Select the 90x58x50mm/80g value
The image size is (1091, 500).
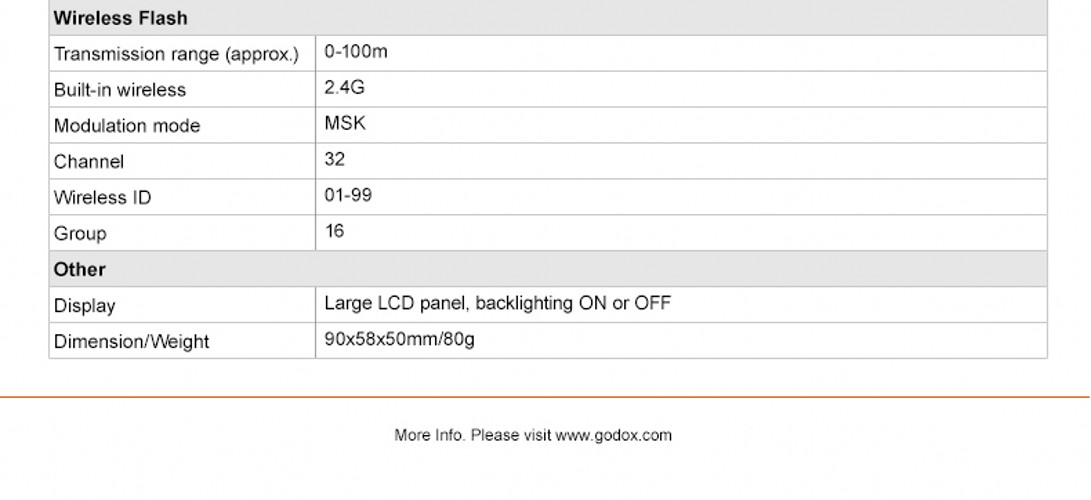point(399,339)
